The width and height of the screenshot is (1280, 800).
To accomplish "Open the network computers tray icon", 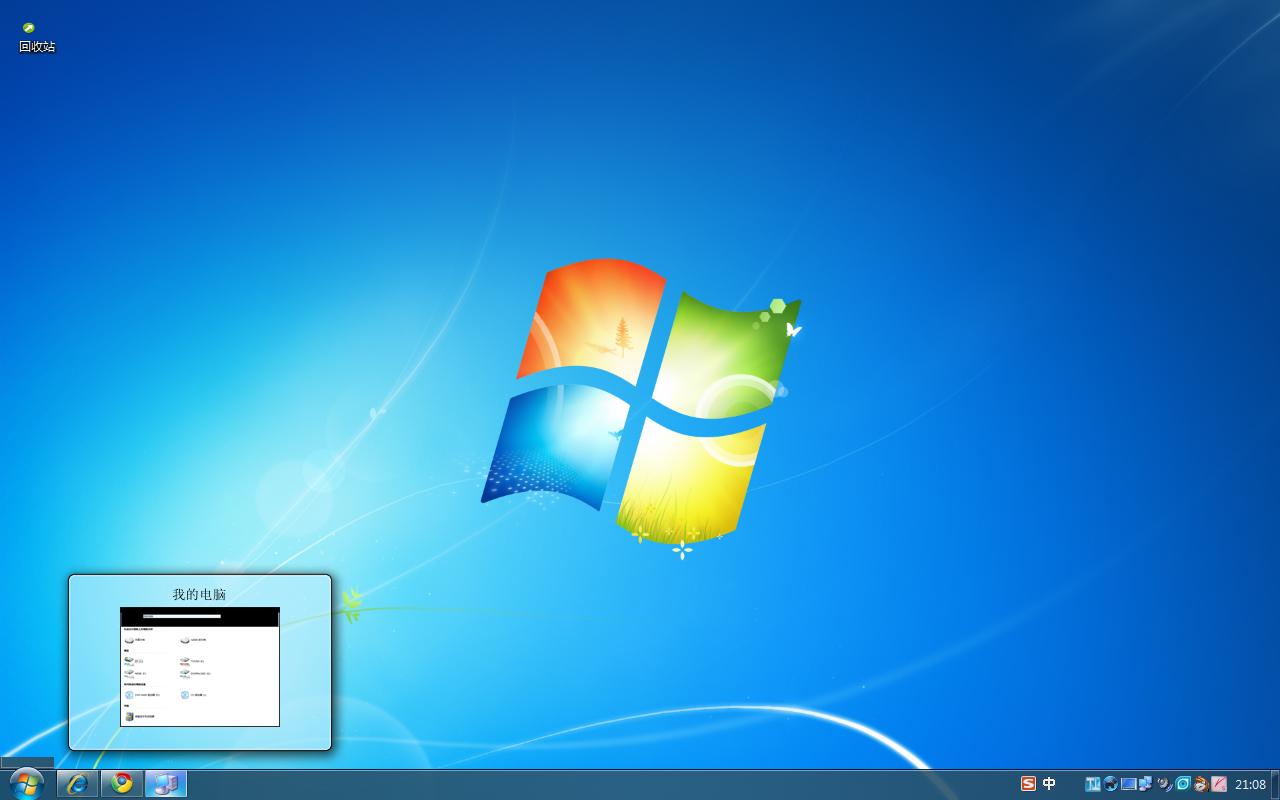I will tap(1146, 784).
